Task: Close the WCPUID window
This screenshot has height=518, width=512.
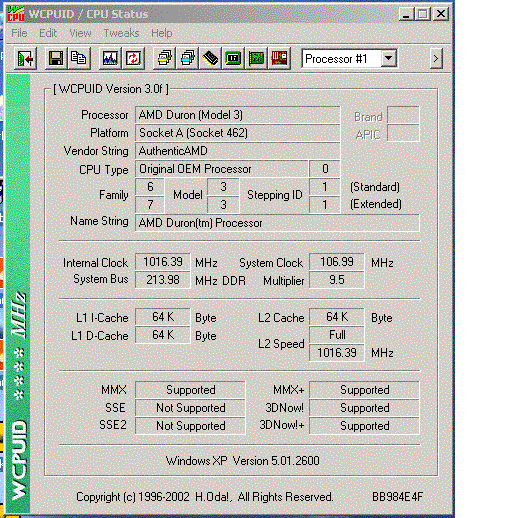Action: [441, 14]
